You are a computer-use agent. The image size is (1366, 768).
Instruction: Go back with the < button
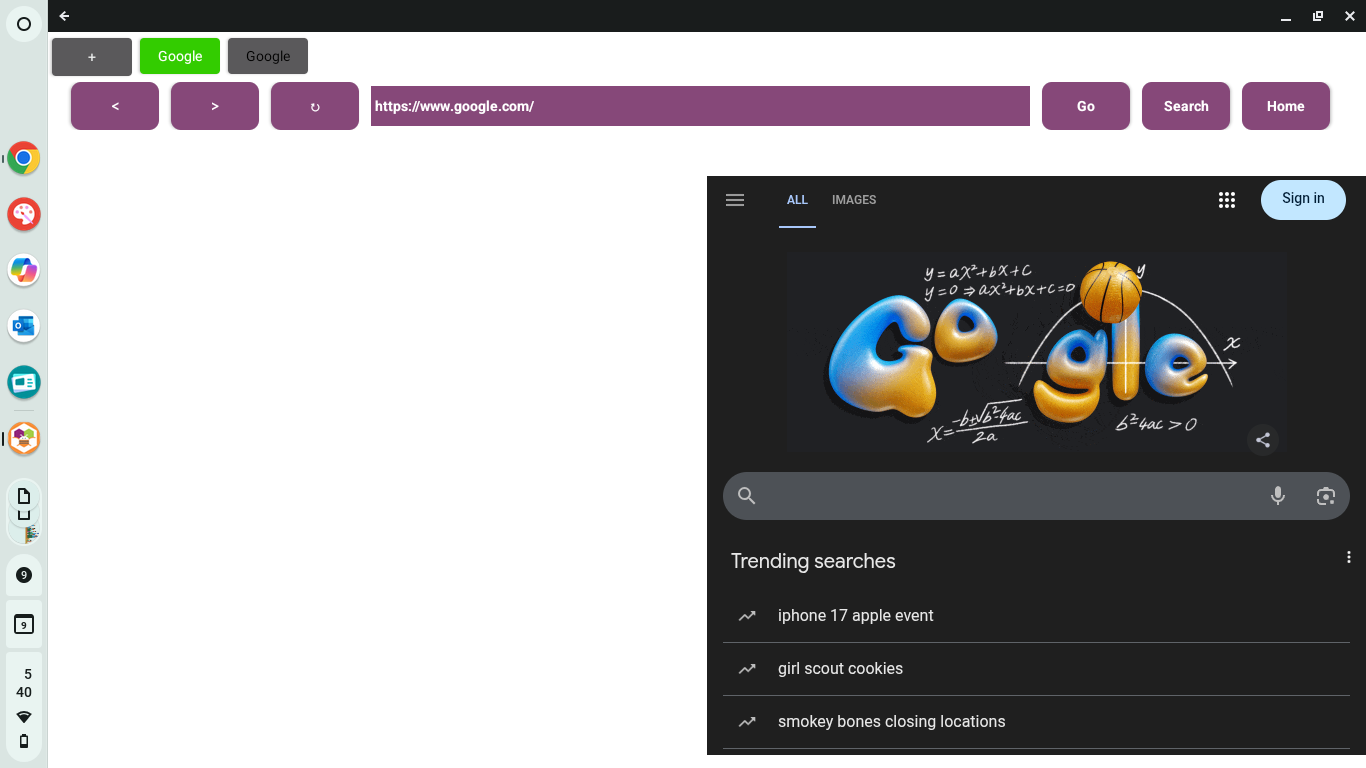[x=115, y=106]
